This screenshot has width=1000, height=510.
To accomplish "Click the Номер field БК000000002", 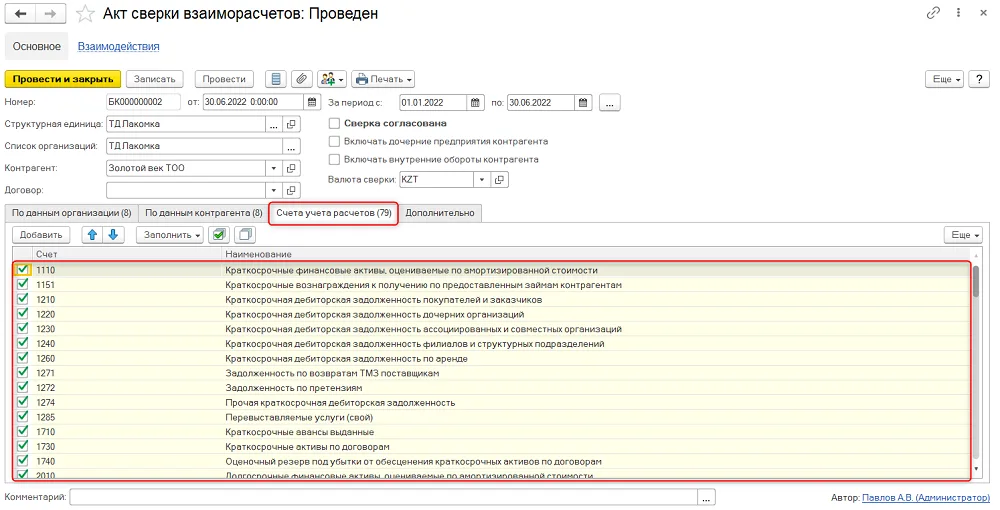I will click(145, 102).
